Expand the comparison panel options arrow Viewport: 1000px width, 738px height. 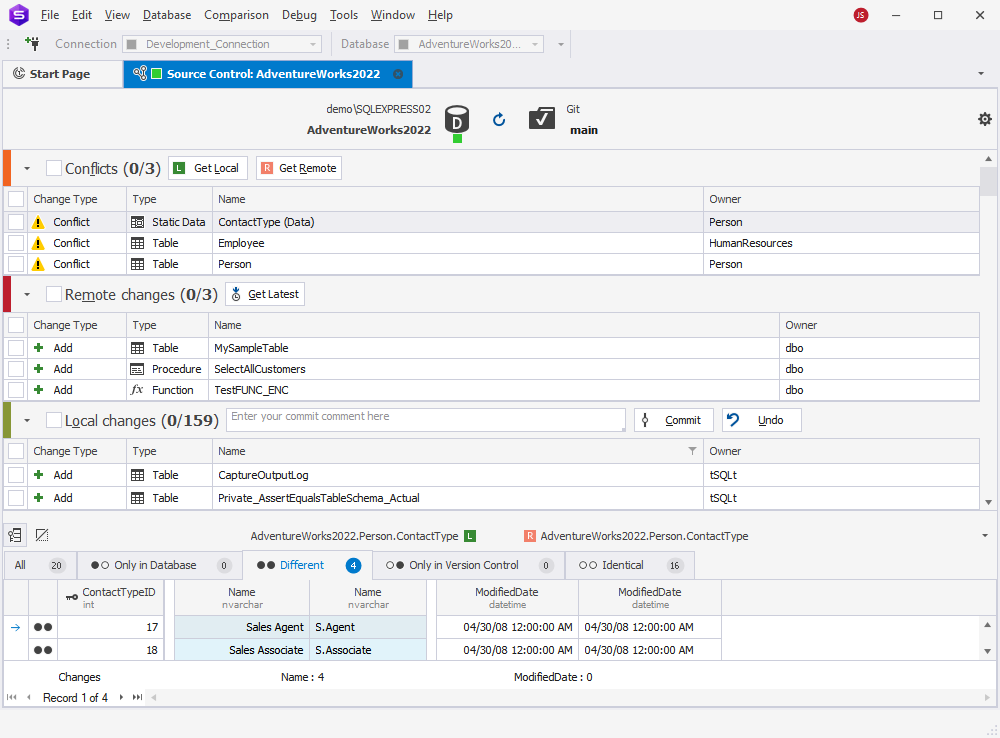(985, 536)
